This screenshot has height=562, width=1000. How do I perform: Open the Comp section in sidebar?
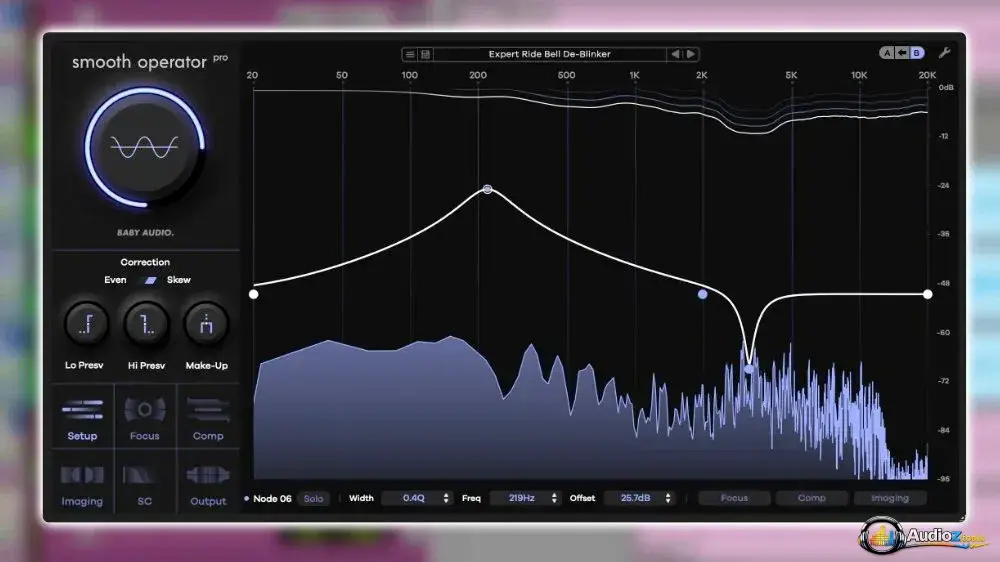[208, 418]
